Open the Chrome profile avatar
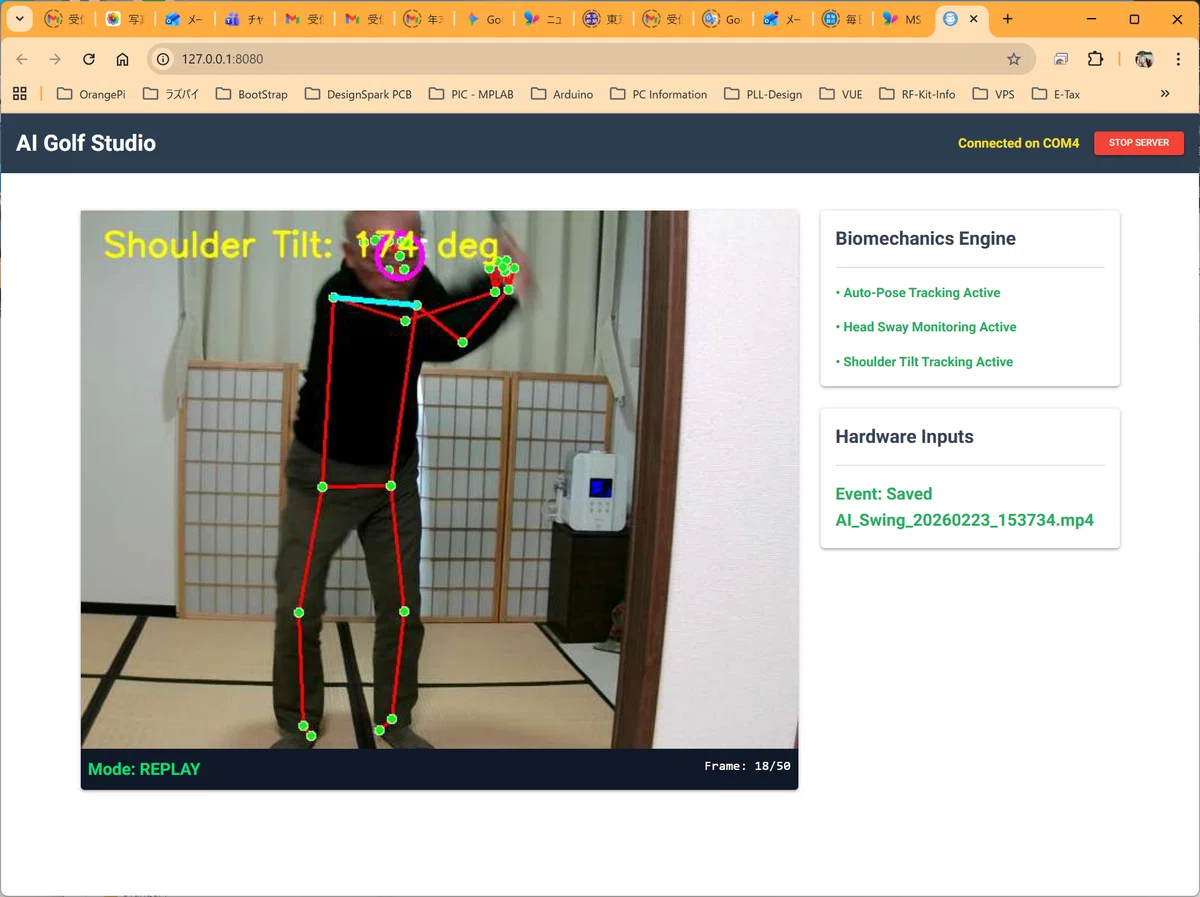 tap(1144, 59)
